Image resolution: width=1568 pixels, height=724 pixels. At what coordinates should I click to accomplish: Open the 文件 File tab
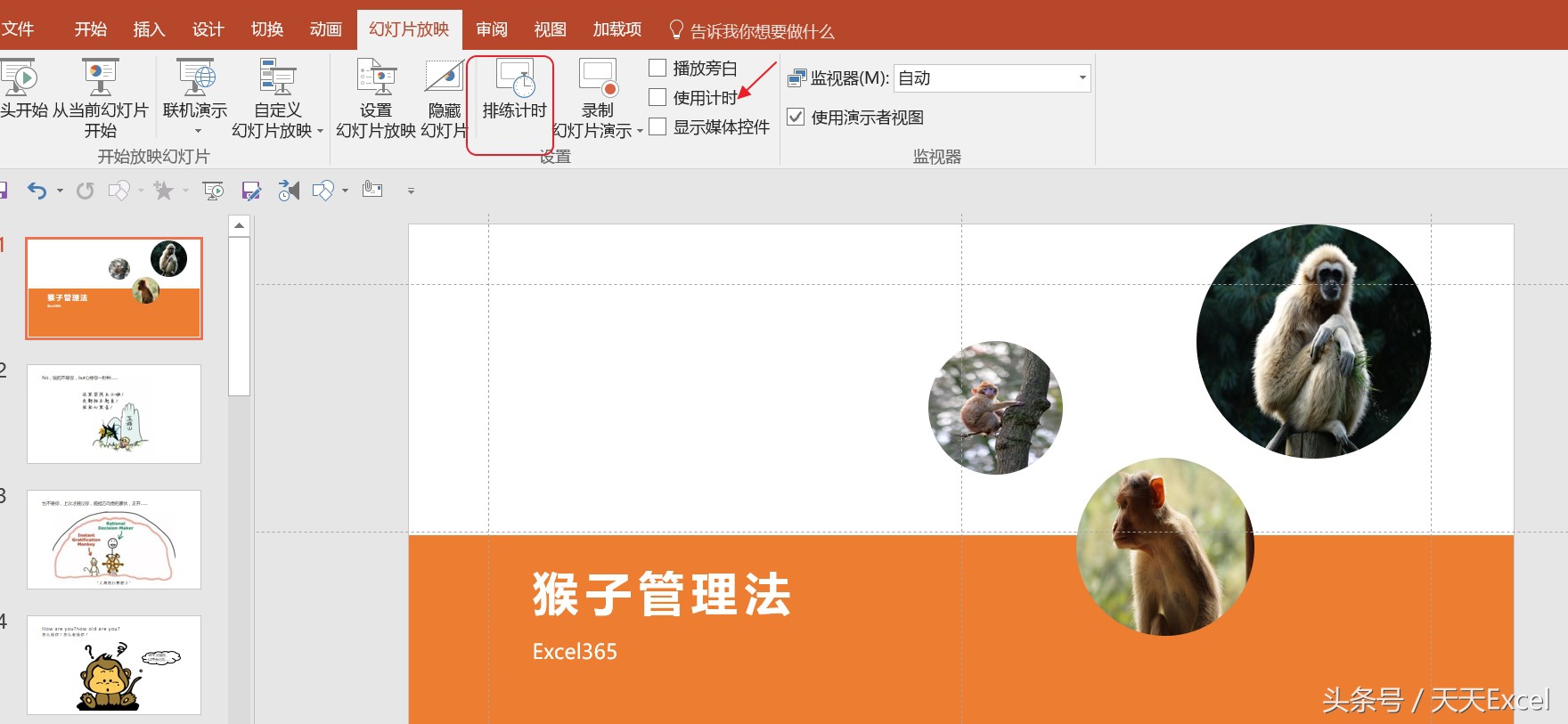tap(17, 29)
